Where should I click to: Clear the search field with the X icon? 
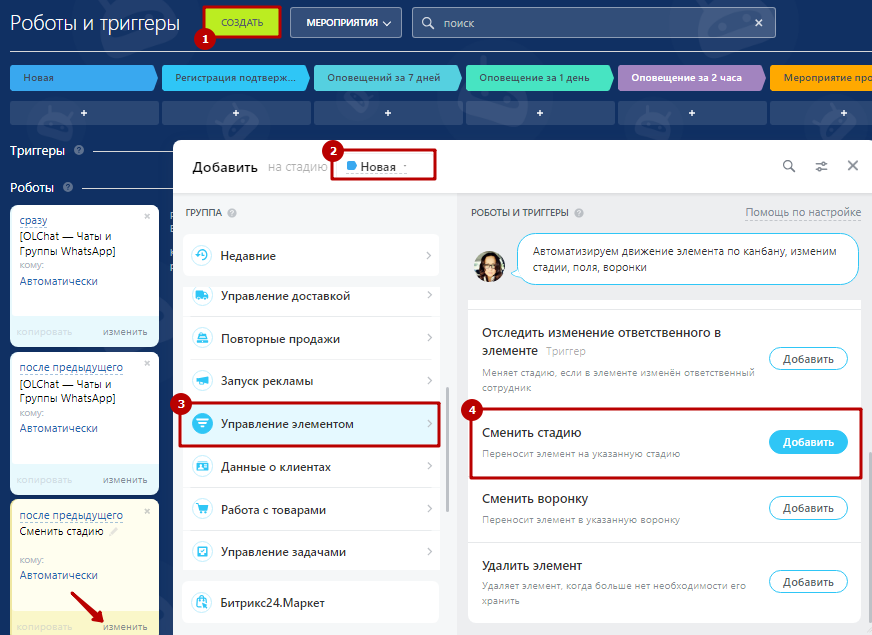click(x=758, y=23)
